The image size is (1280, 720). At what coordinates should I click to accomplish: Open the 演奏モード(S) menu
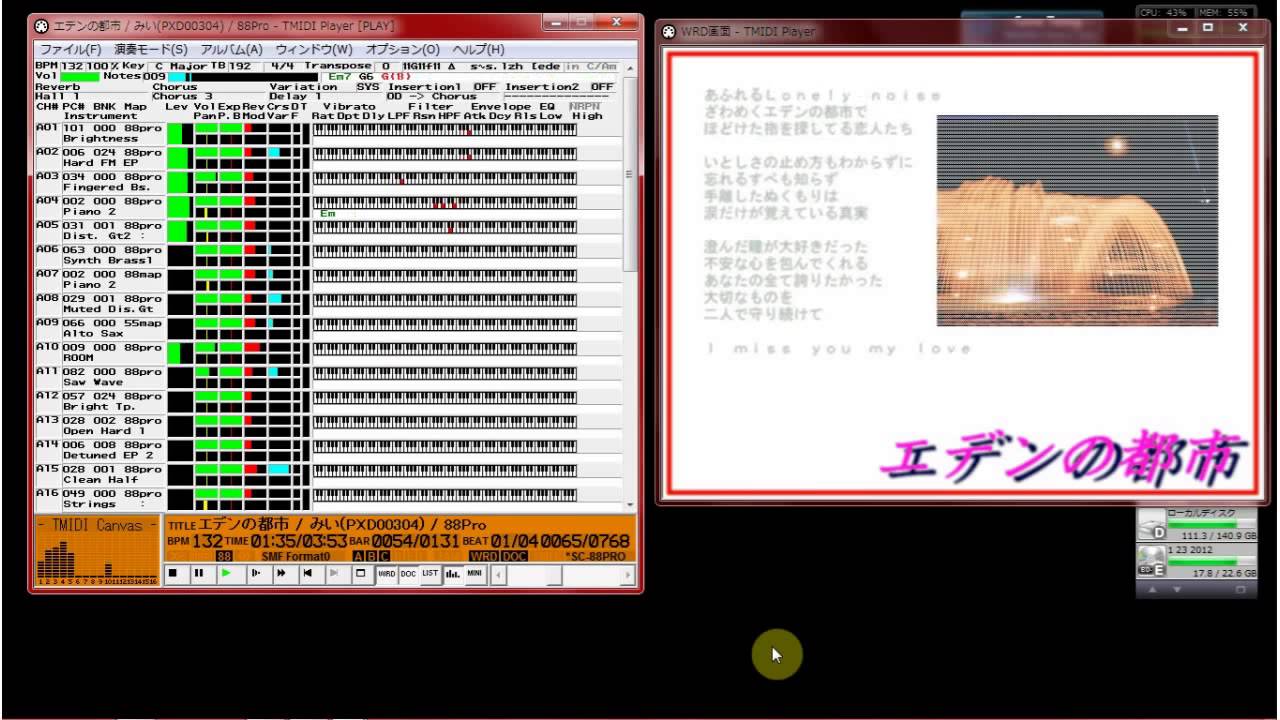point(150,49)
